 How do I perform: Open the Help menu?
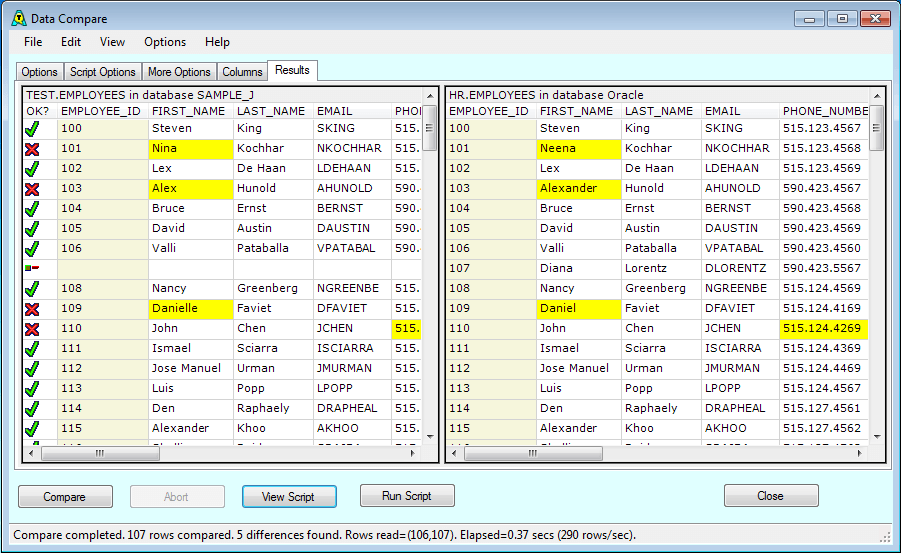(x=217, y=42)
